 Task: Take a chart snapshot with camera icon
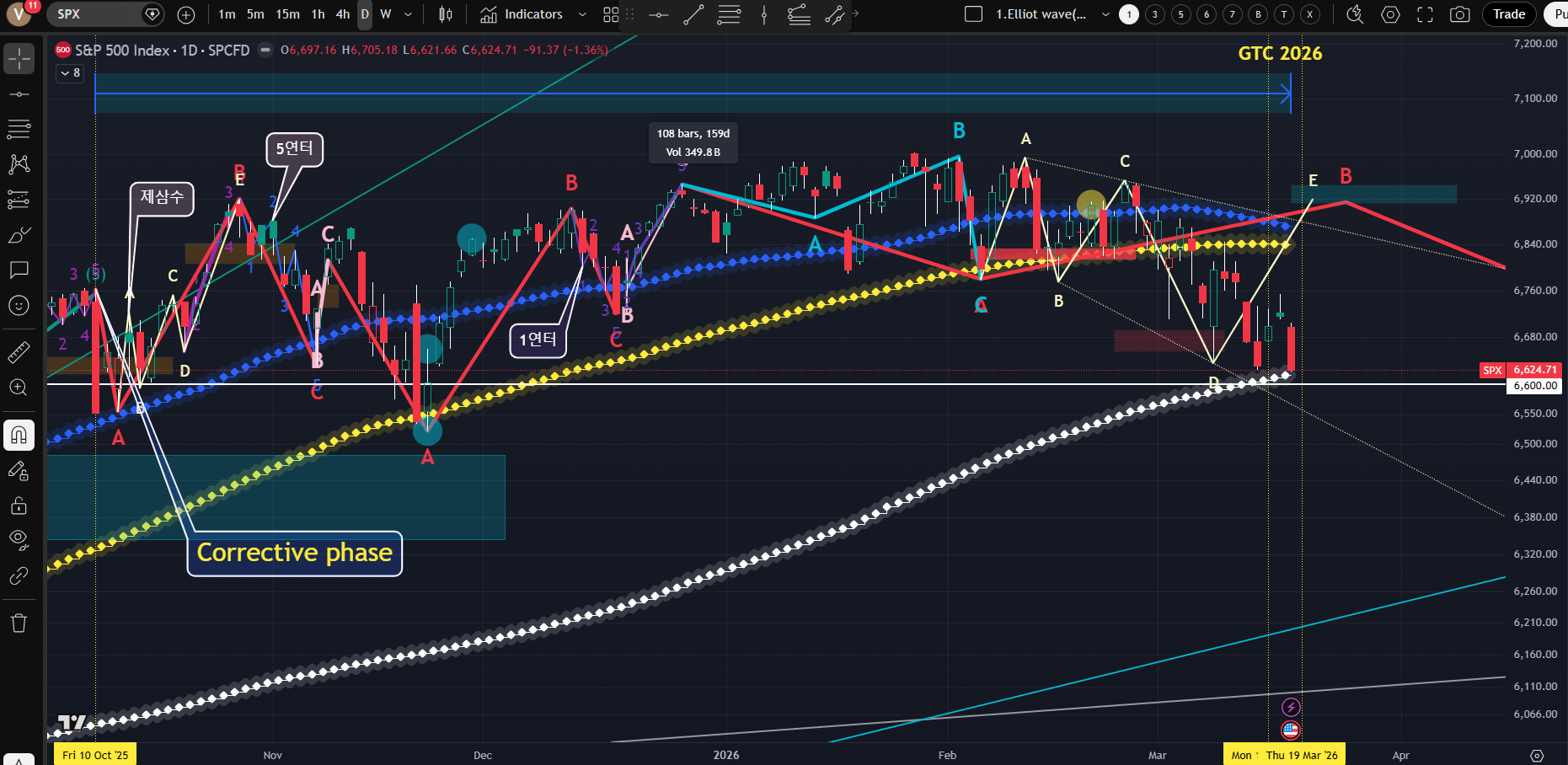pyautogui.click(x=1459, y=14)
